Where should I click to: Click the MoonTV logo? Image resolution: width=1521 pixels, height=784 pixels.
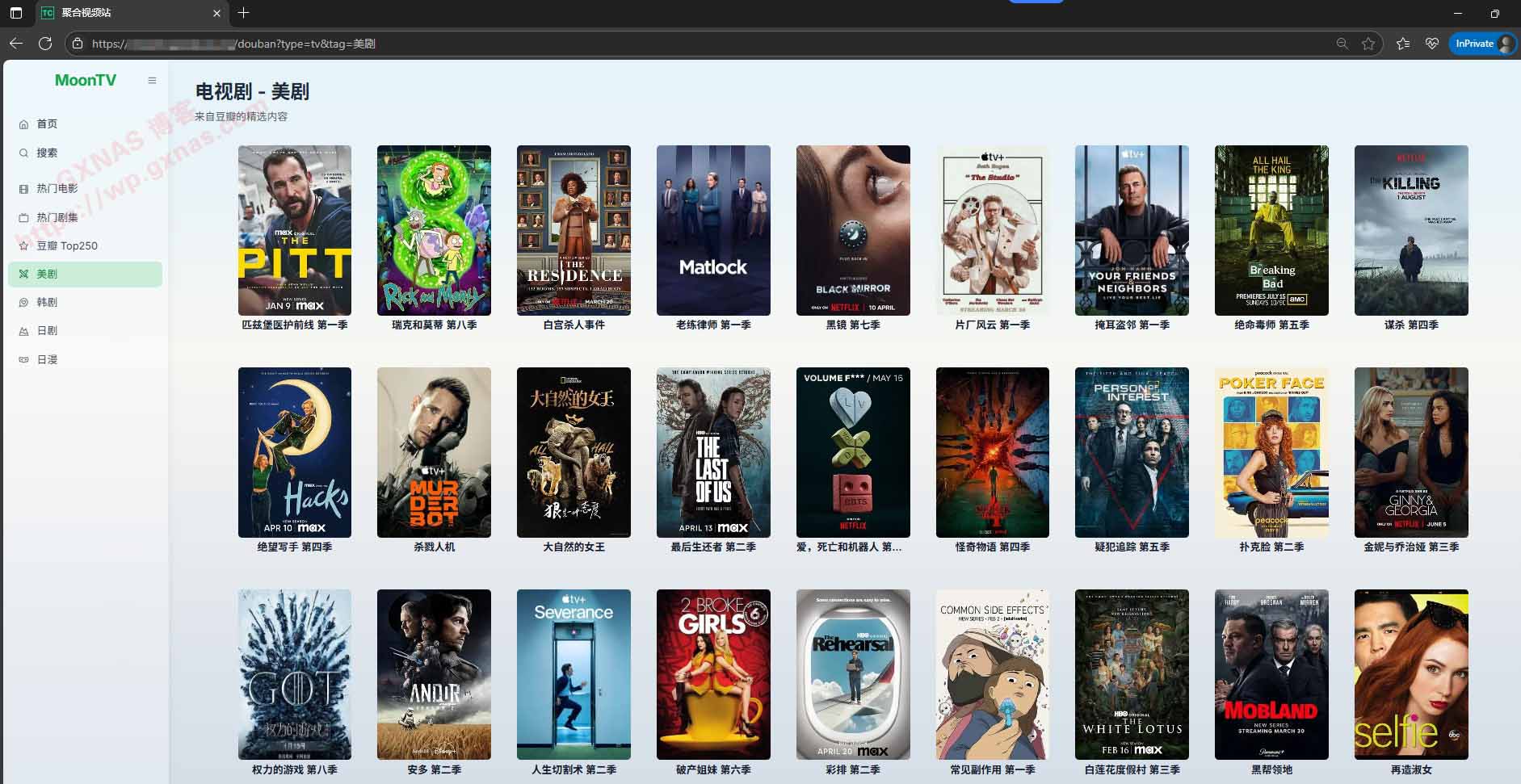[x=86, y=80]
